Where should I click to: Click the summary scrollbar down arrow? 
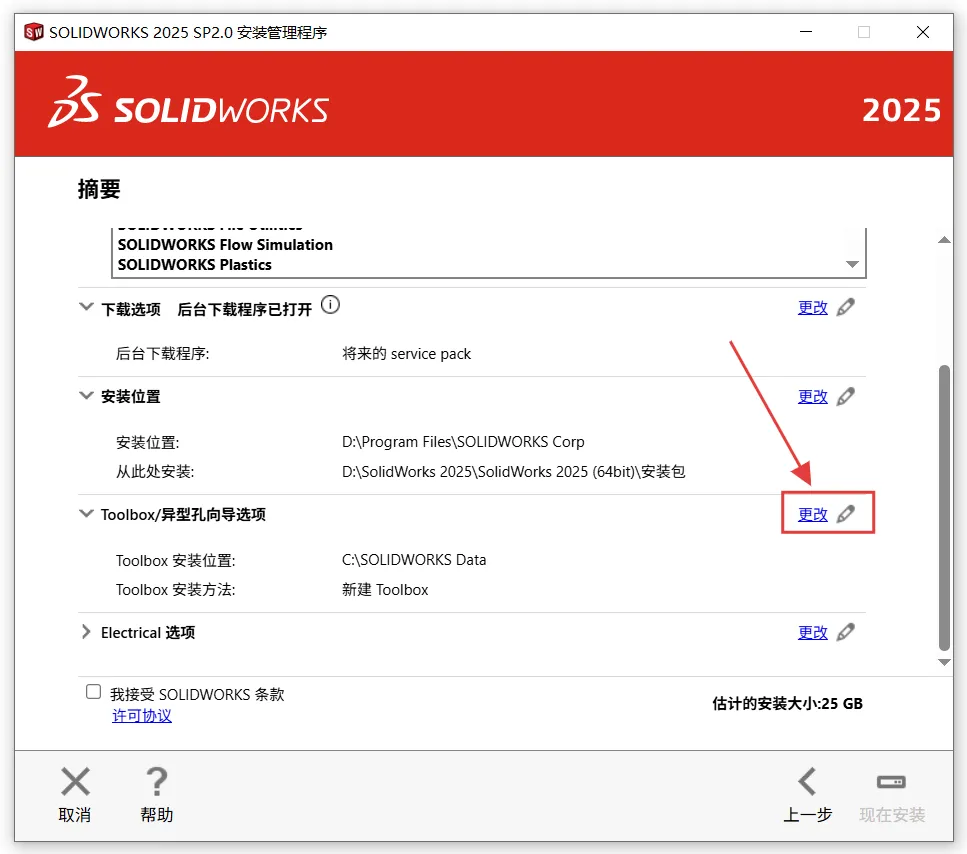pos(944,662)
